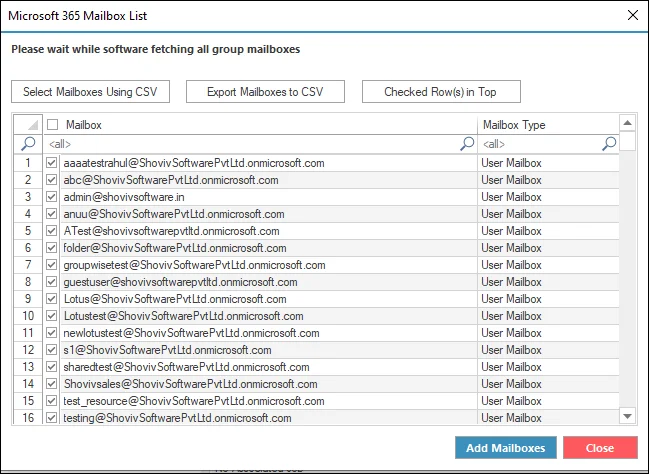Uncheck sharedtest mailbox checkbox
This screenshot has height=474, width=649.
(51, 366)
